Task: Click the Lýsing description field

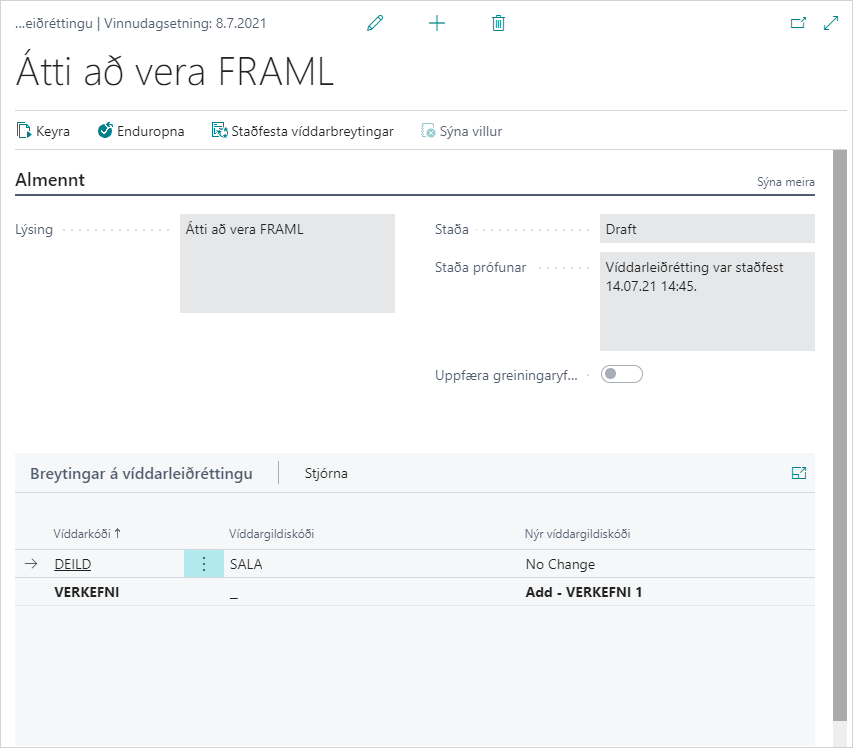Action: click(287, 263)
